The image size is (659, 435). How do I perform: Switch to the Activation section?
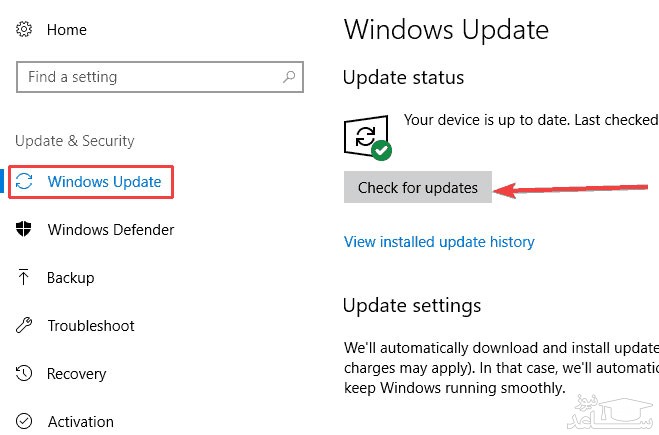click(x=81, y=422)
